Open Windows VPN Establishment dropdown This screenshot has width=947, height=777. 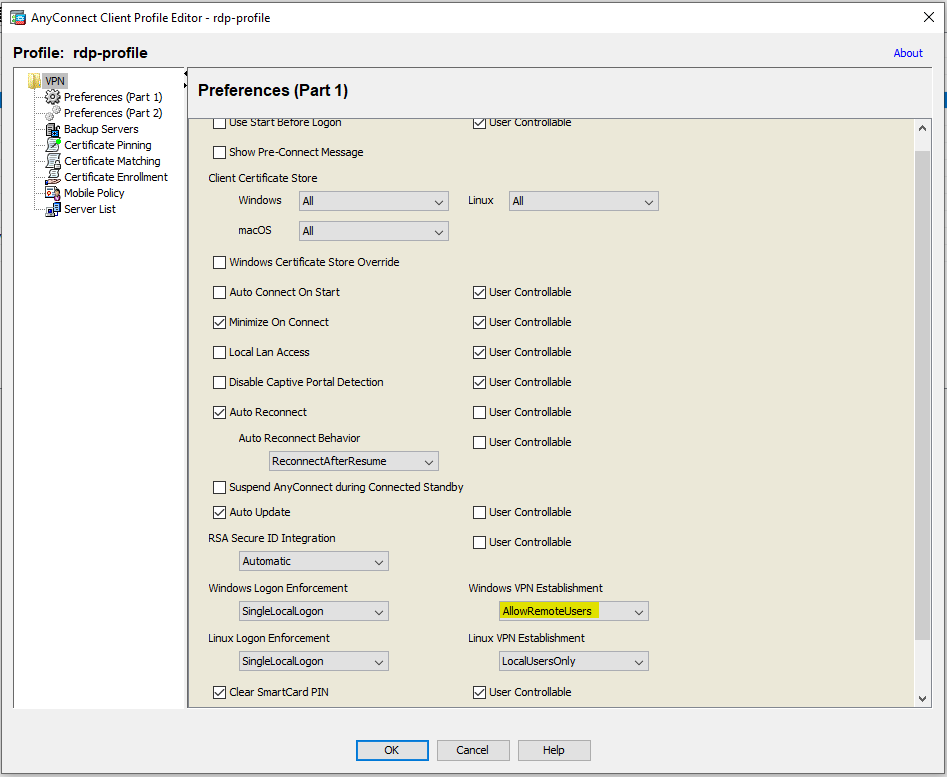pos(574,611)
